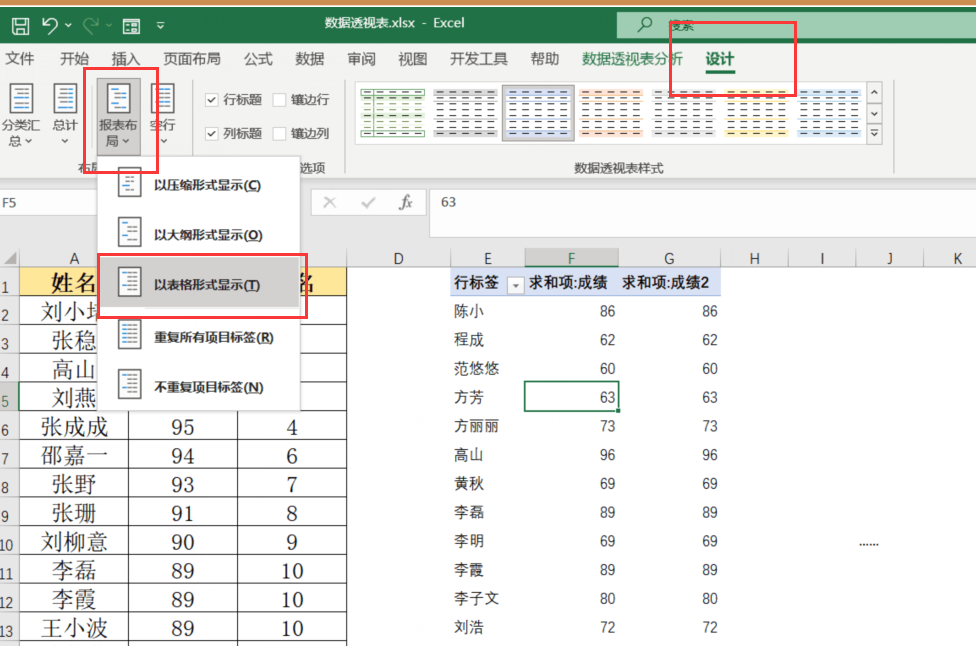Viewport: 976px width, 646px height.
Task: Toggle the 行标题 checkbox
Action: pyautogui.click(x=212, y=100)
